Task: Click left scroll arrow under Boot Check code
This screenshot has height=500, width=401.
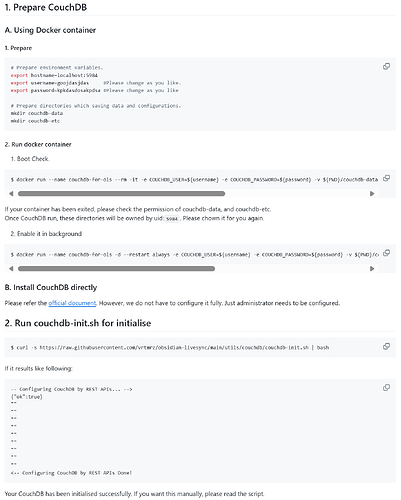Action: tap(11, 194)
